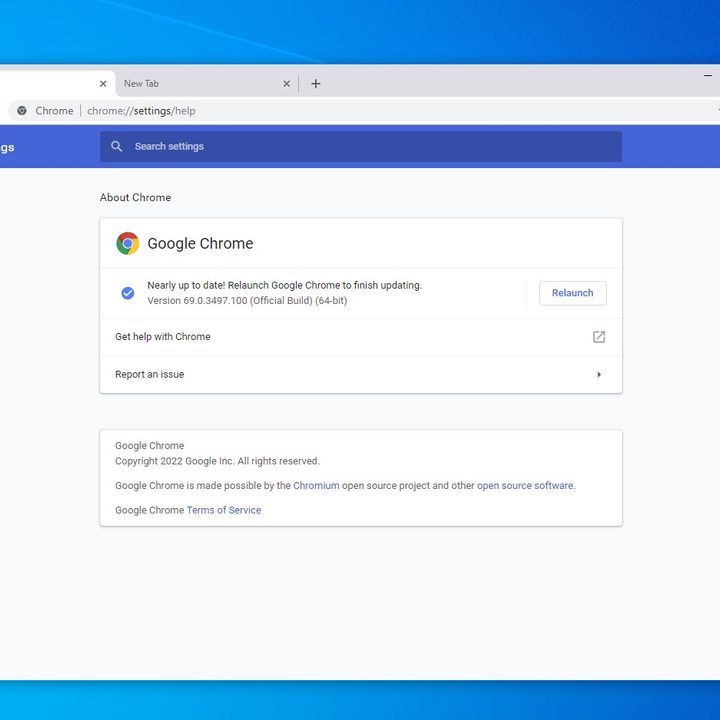Close the New Tab tab
This screenshot has height=720, width=720.
[x=287, y=84]
